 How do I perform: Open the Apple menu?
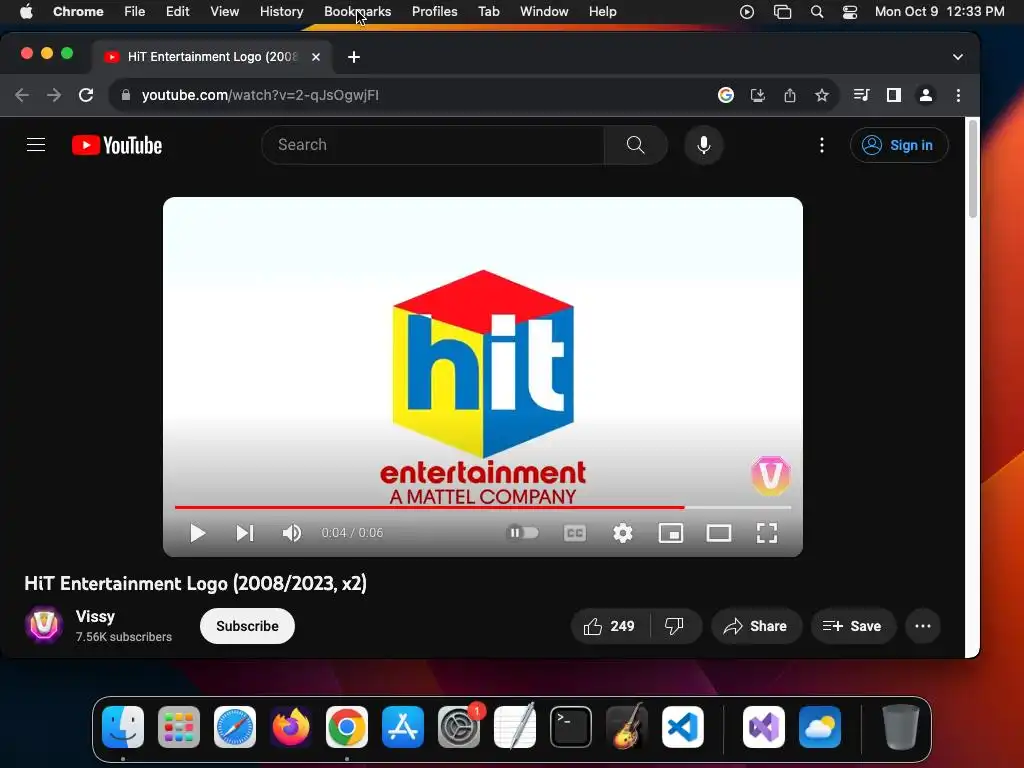(x=26, y=12)
